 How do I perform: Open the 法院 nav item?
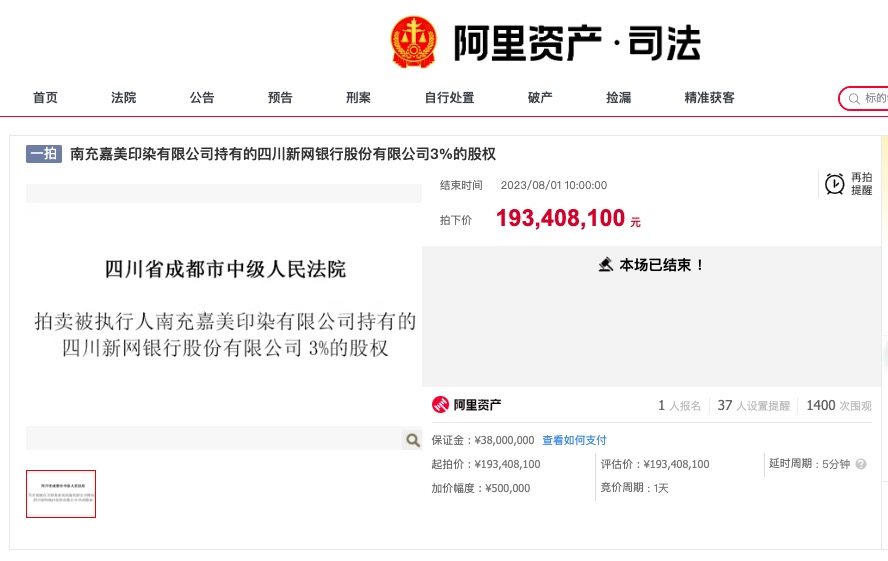coord(123,97)
